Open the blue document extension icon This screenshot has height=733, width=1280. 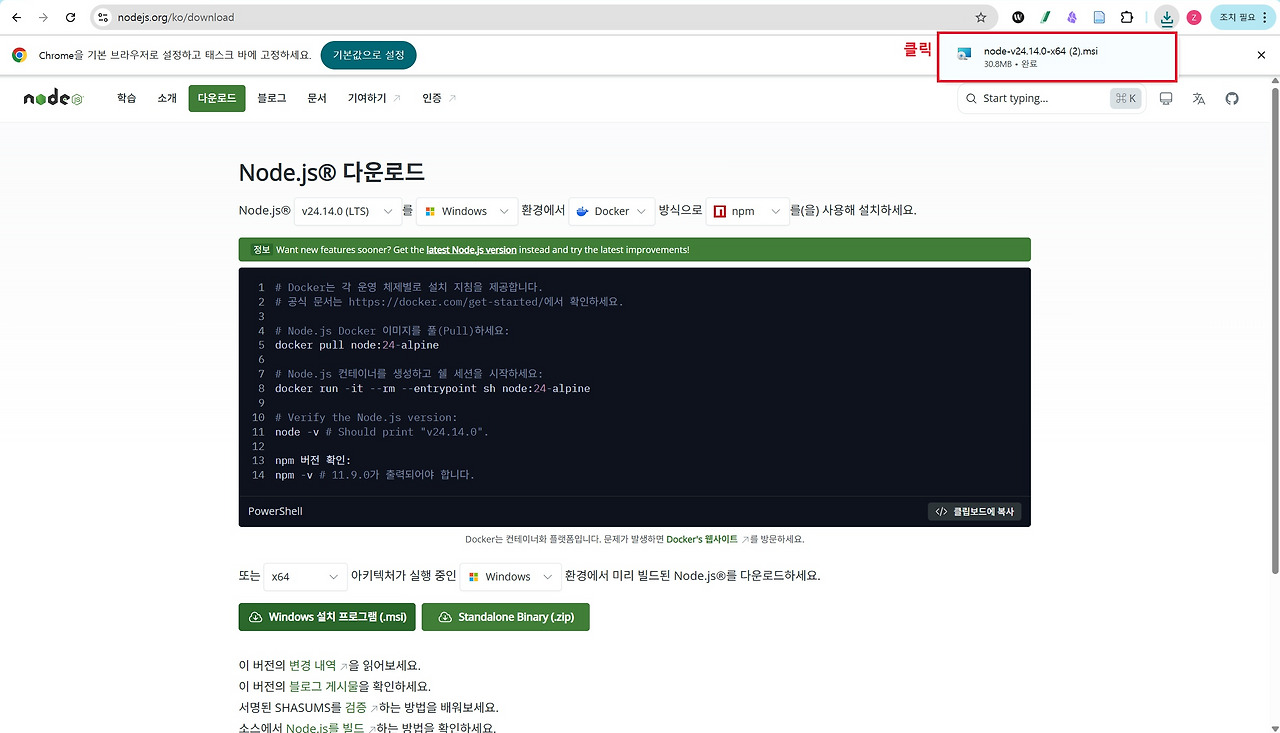1099,17
